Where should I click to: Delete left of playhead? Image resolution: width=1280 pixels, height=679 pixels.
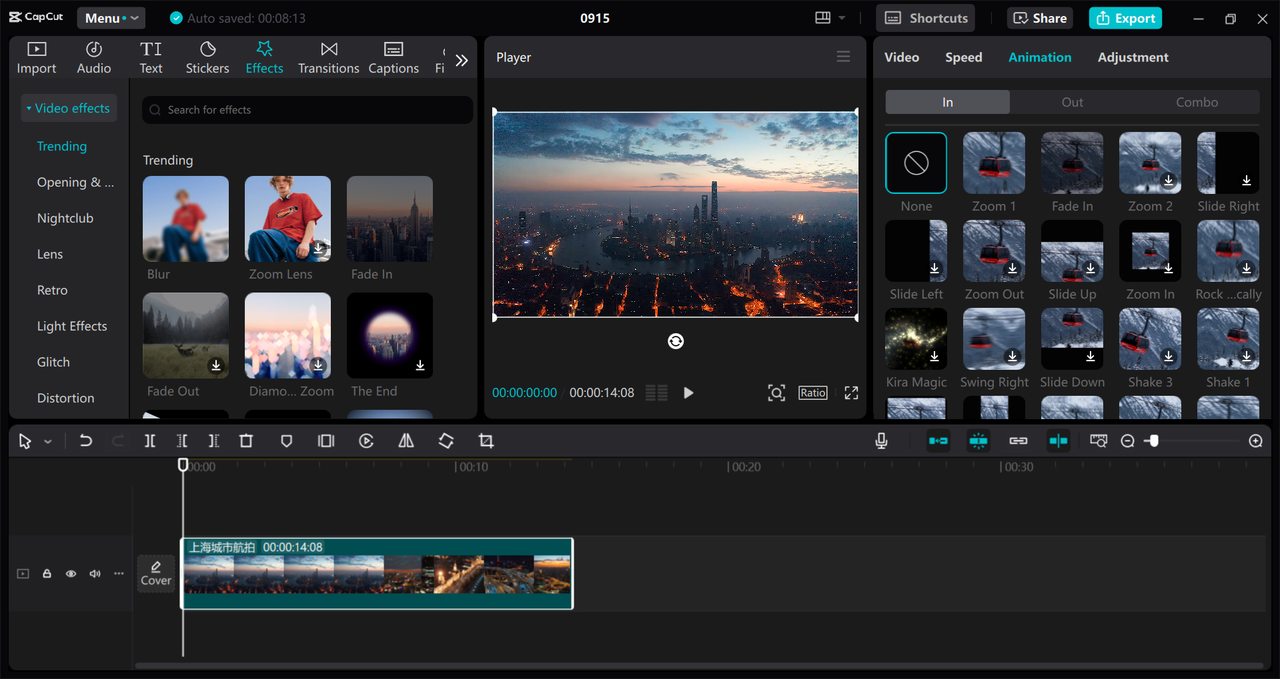click(x=182, y=441)
